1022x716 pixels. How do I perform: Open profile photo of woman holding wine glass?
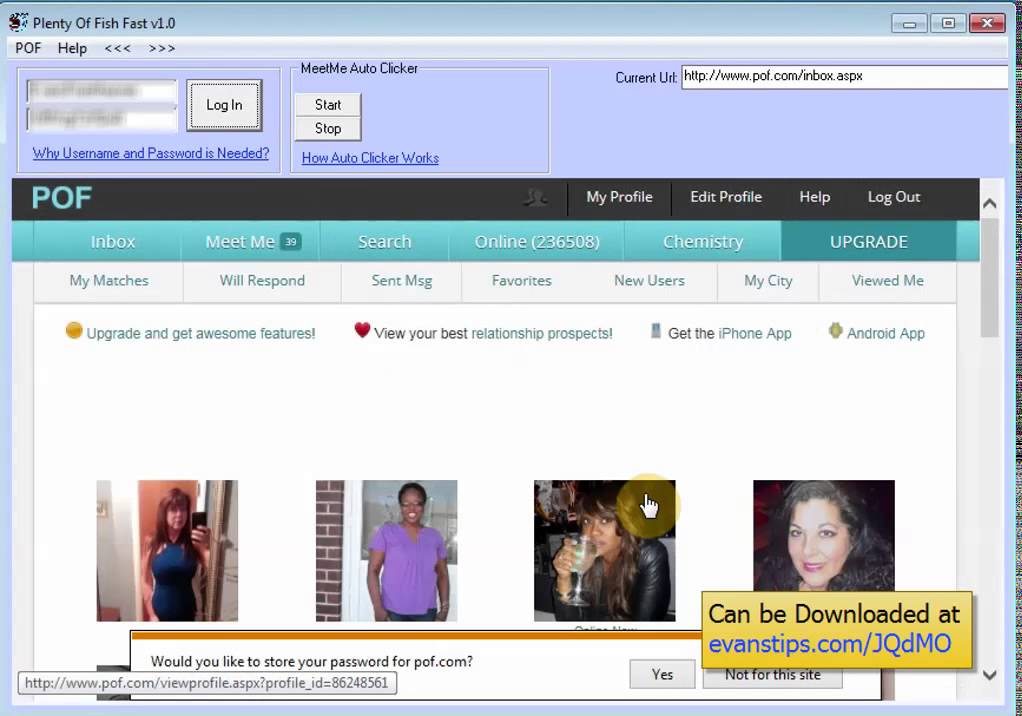[x=605, y=551]
